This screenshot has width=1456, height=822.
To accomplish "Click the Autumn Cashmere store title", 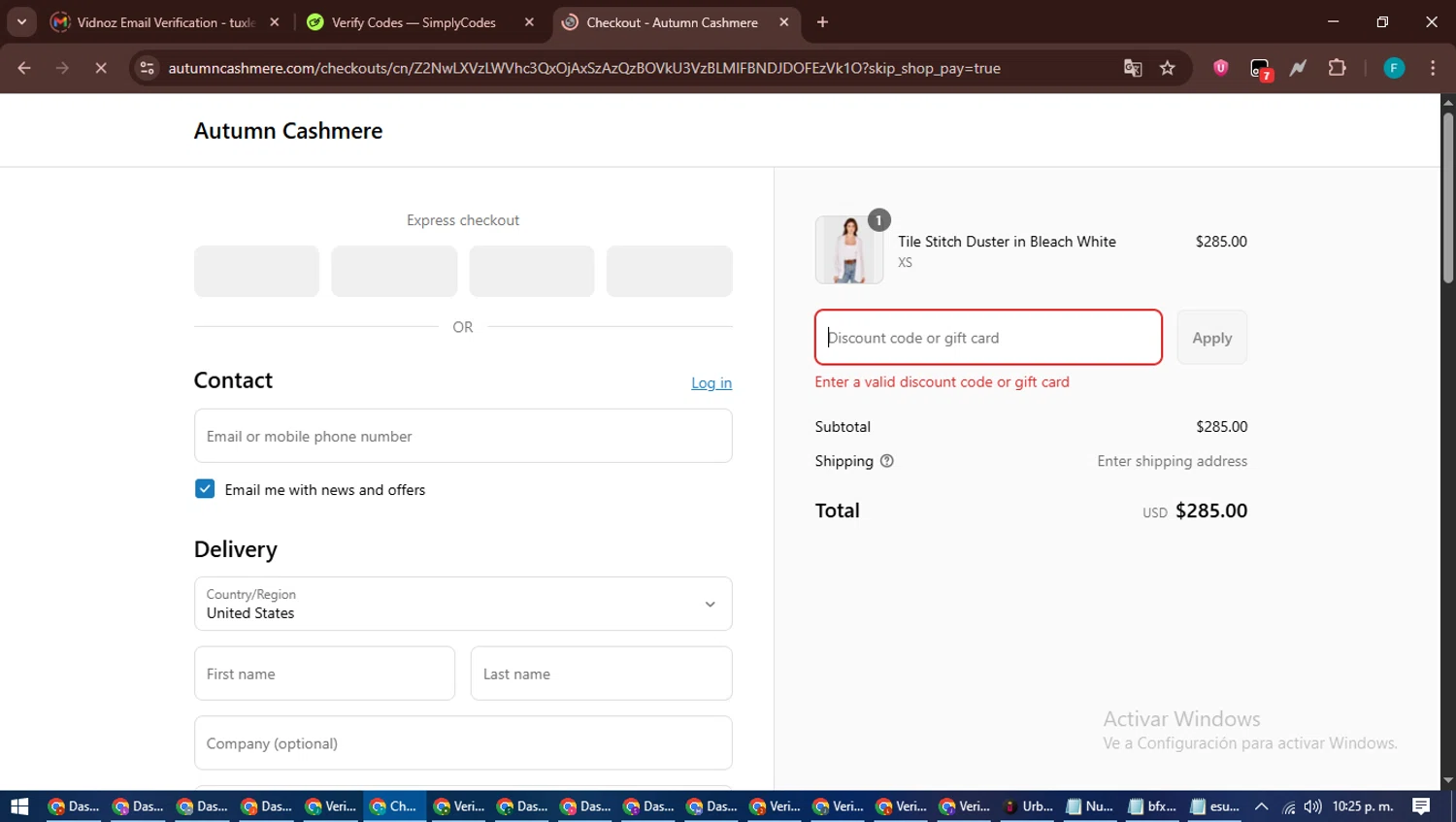I will click(288, 130).
